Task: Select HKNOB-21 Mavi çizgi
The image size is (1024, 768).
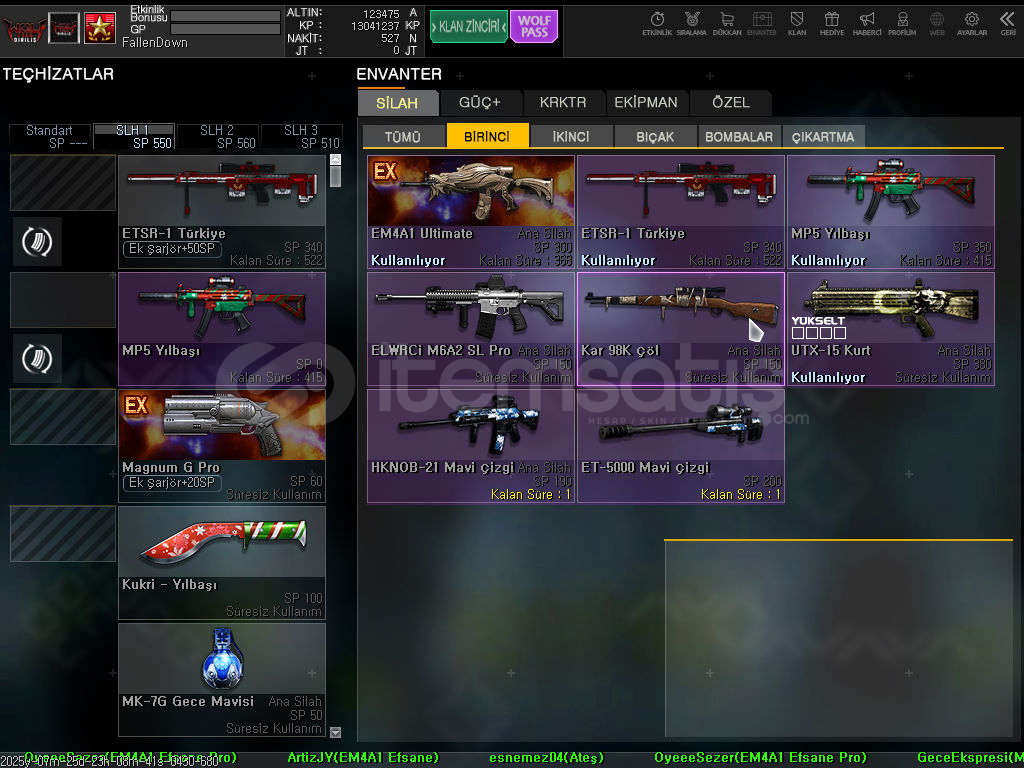Action: click(x=471, y=446)
